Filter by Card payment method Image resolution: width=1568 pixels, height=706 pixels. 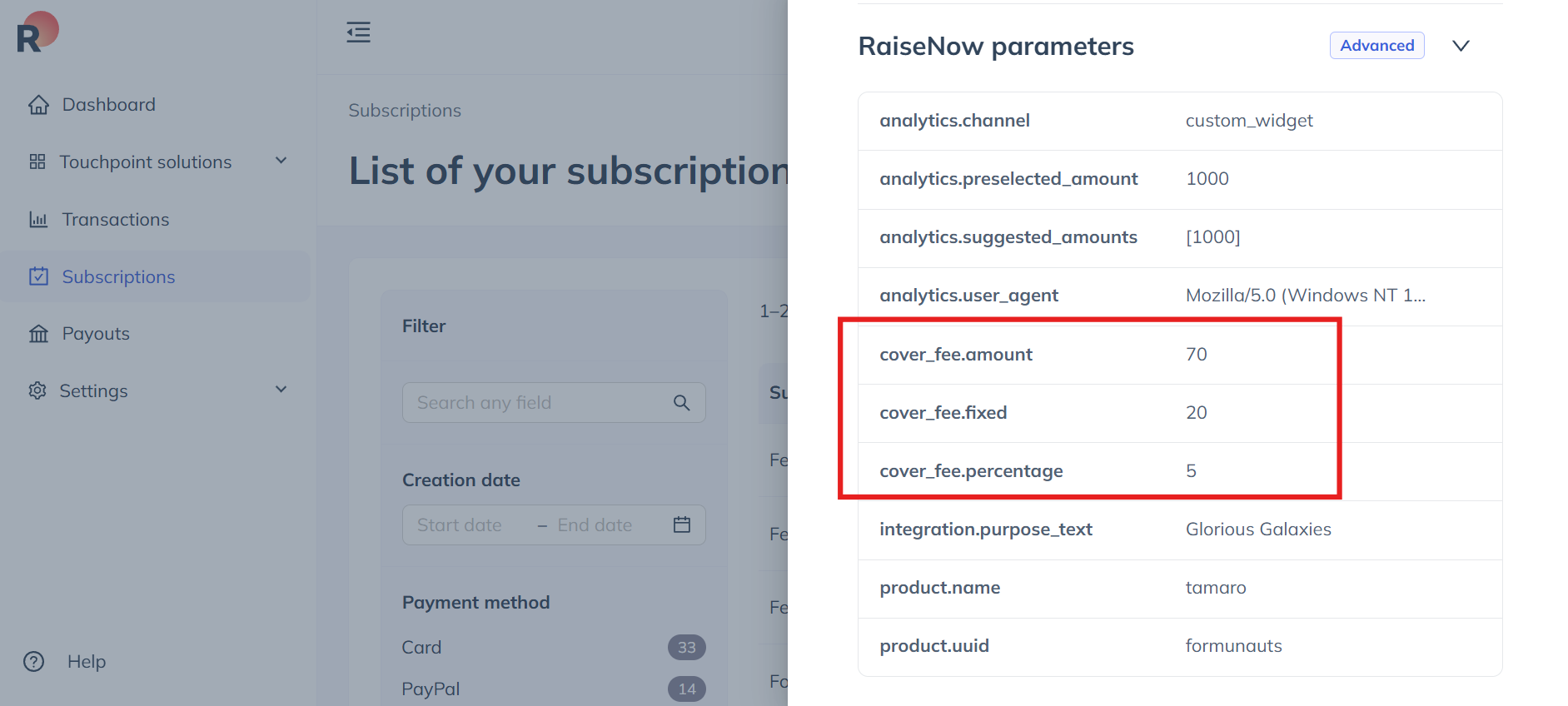tap(421, 648)
